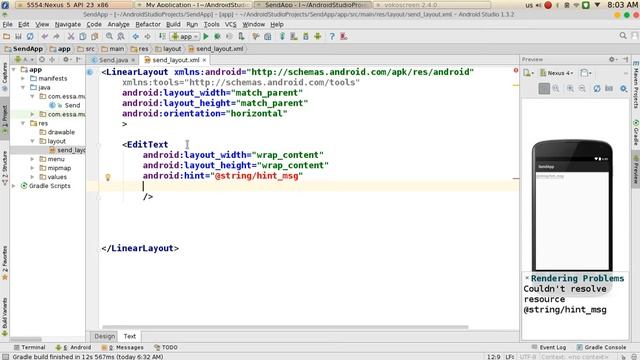
Task: Open the Android Device Monitor icon
Action: (x=318, y=36)
